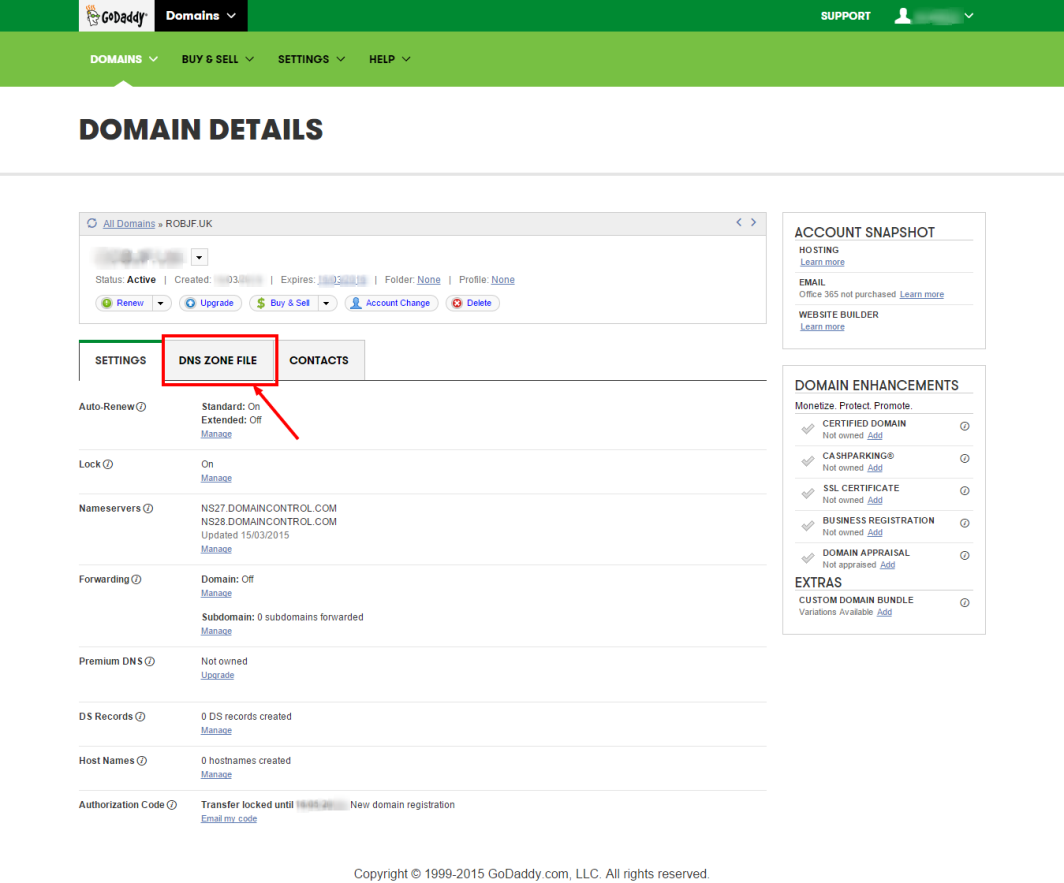The width and height of the screenshot is (1064, 883).
Task: Click the Account Change person icon
Action: point(358,302)
